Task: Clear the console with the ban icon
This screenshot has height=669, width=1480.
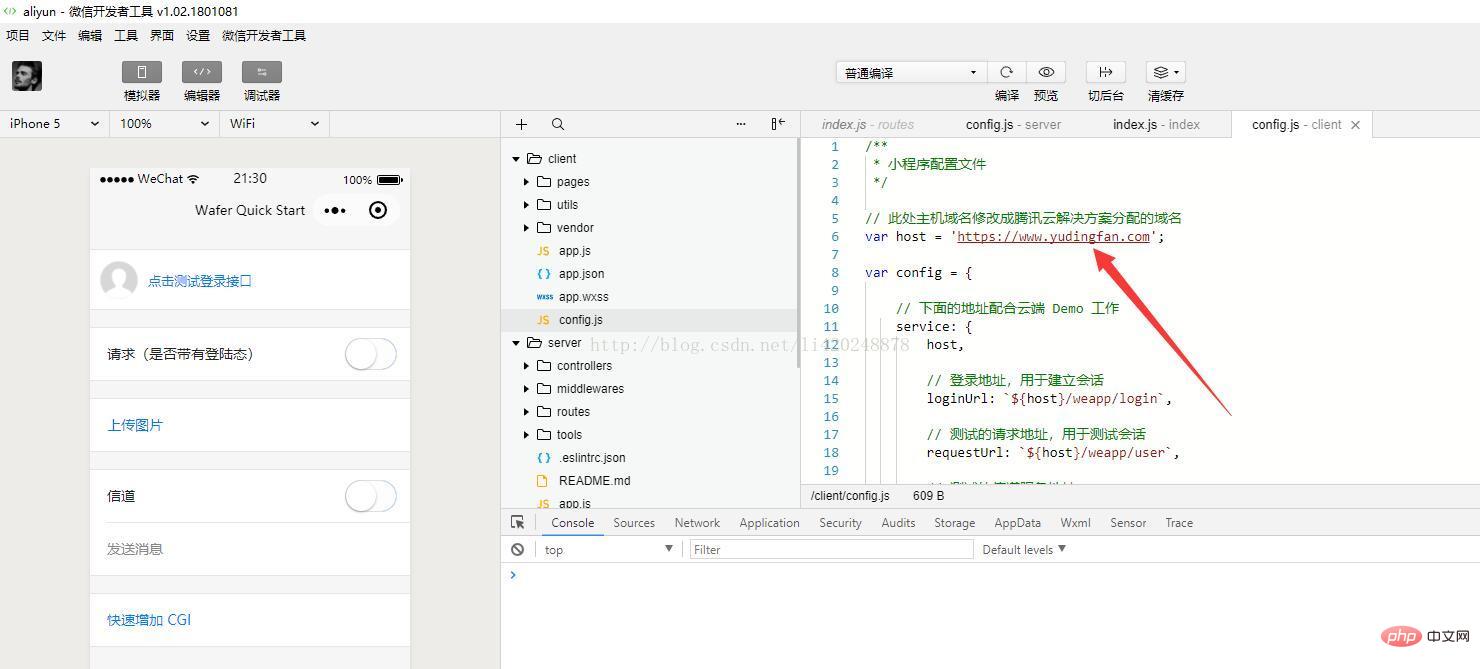Action: (x=517, y=549)
